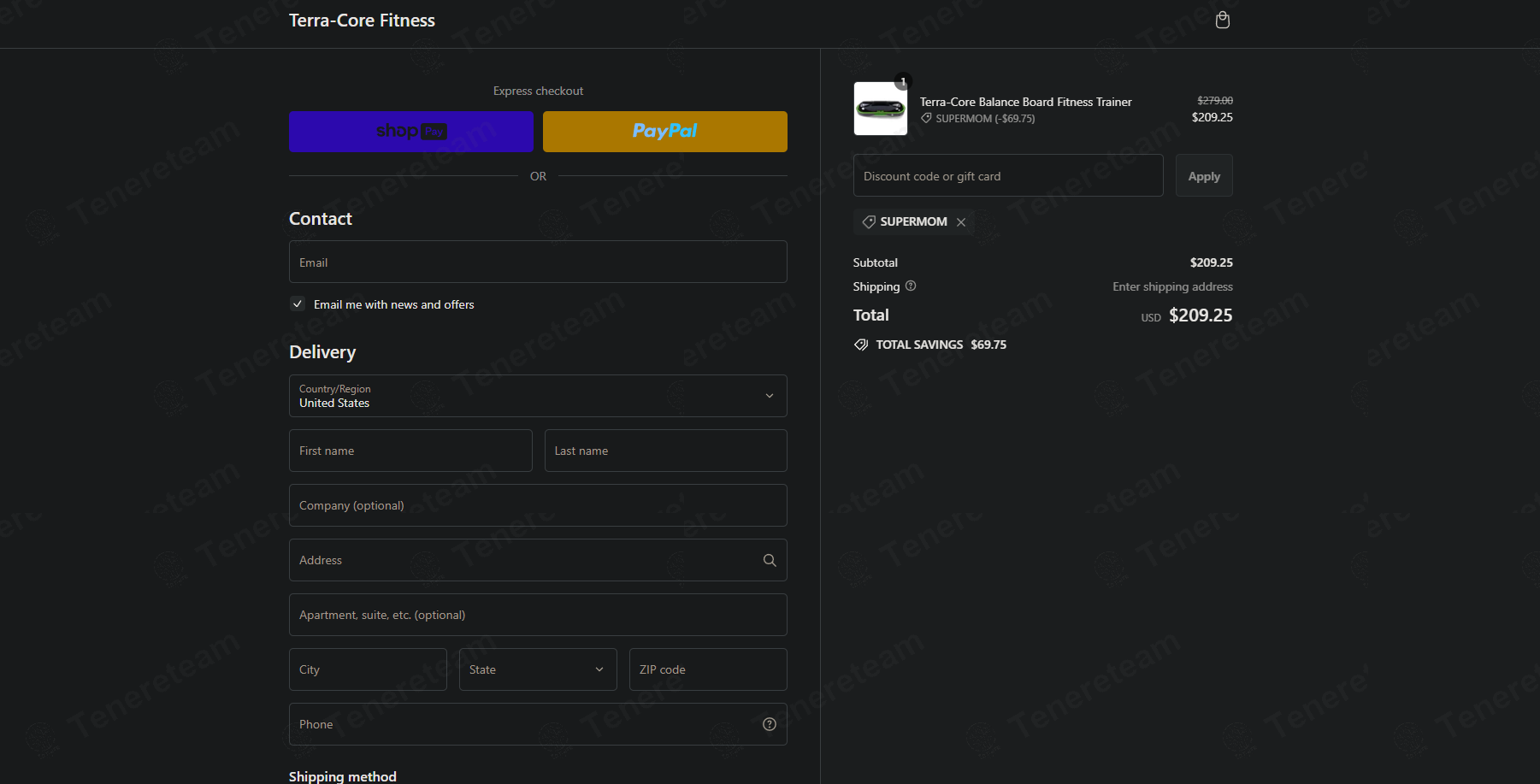Click the Delivery heading

pos(322,352)
